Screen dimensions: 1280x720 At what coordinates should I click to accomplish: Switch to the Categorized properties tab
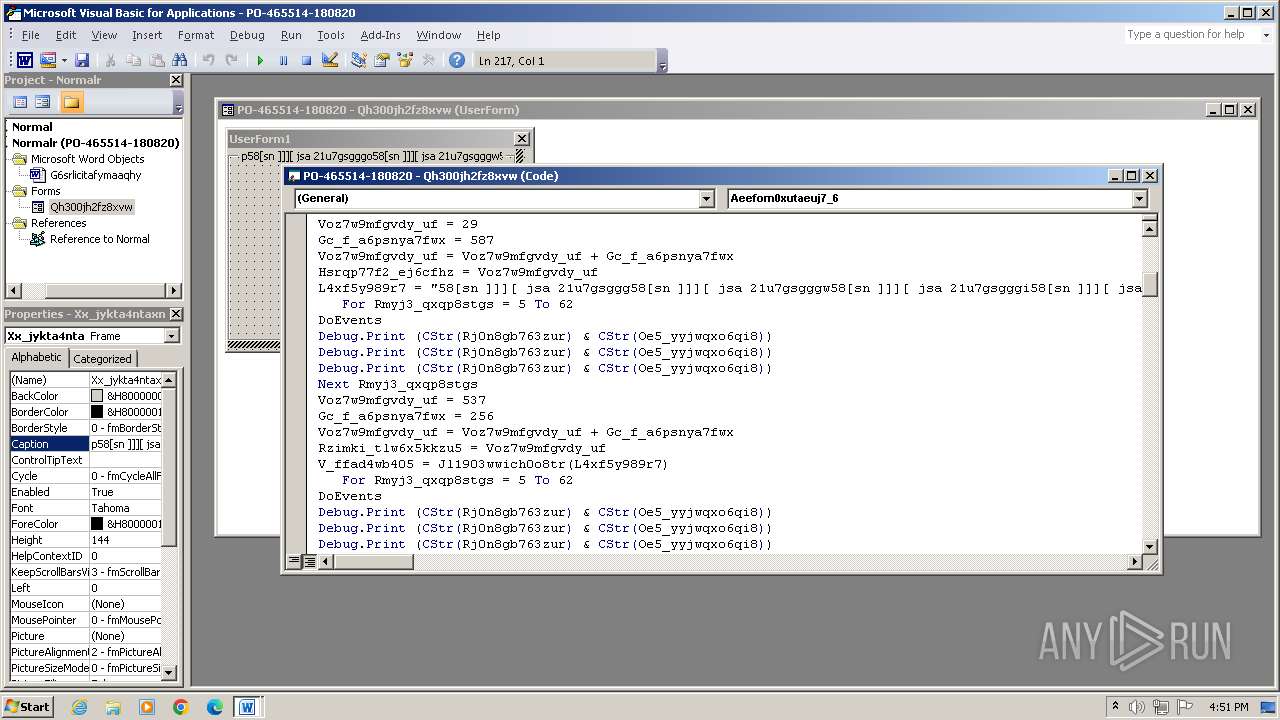pyautogui.click(x=102, y=359)
